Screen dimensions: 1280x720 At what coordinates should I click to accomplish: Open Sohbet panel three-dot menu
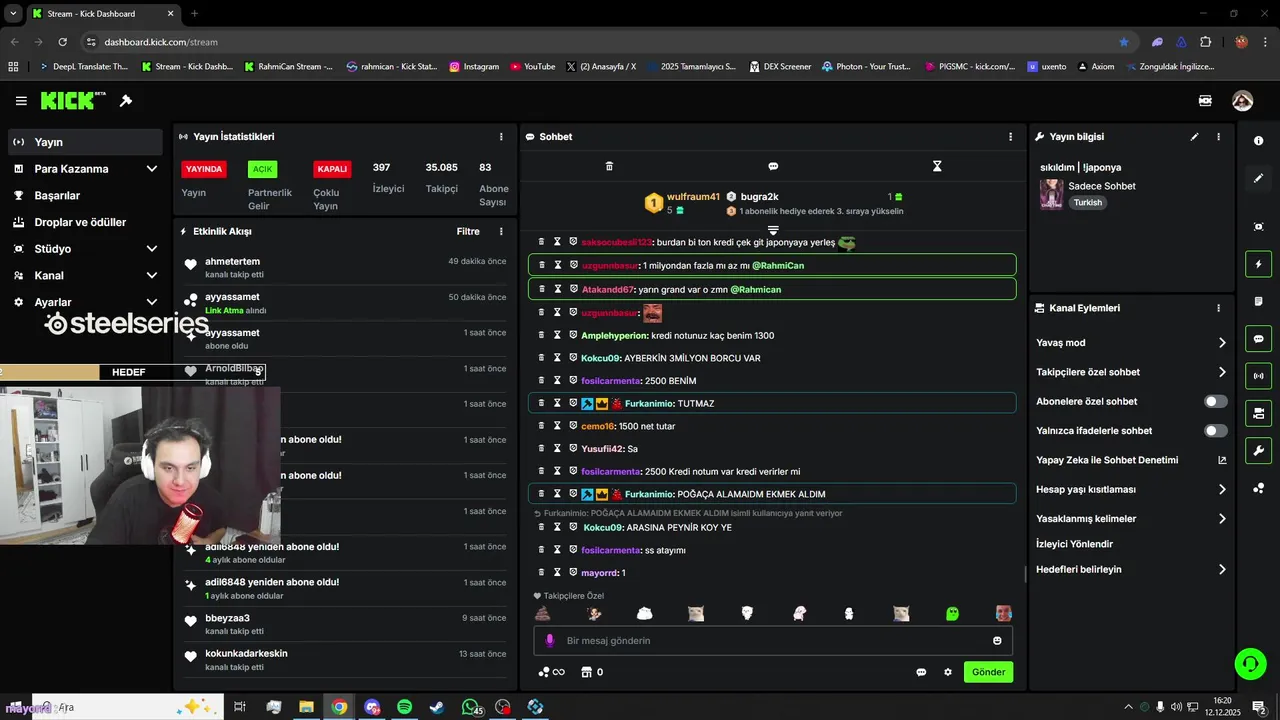[1010, 137]
